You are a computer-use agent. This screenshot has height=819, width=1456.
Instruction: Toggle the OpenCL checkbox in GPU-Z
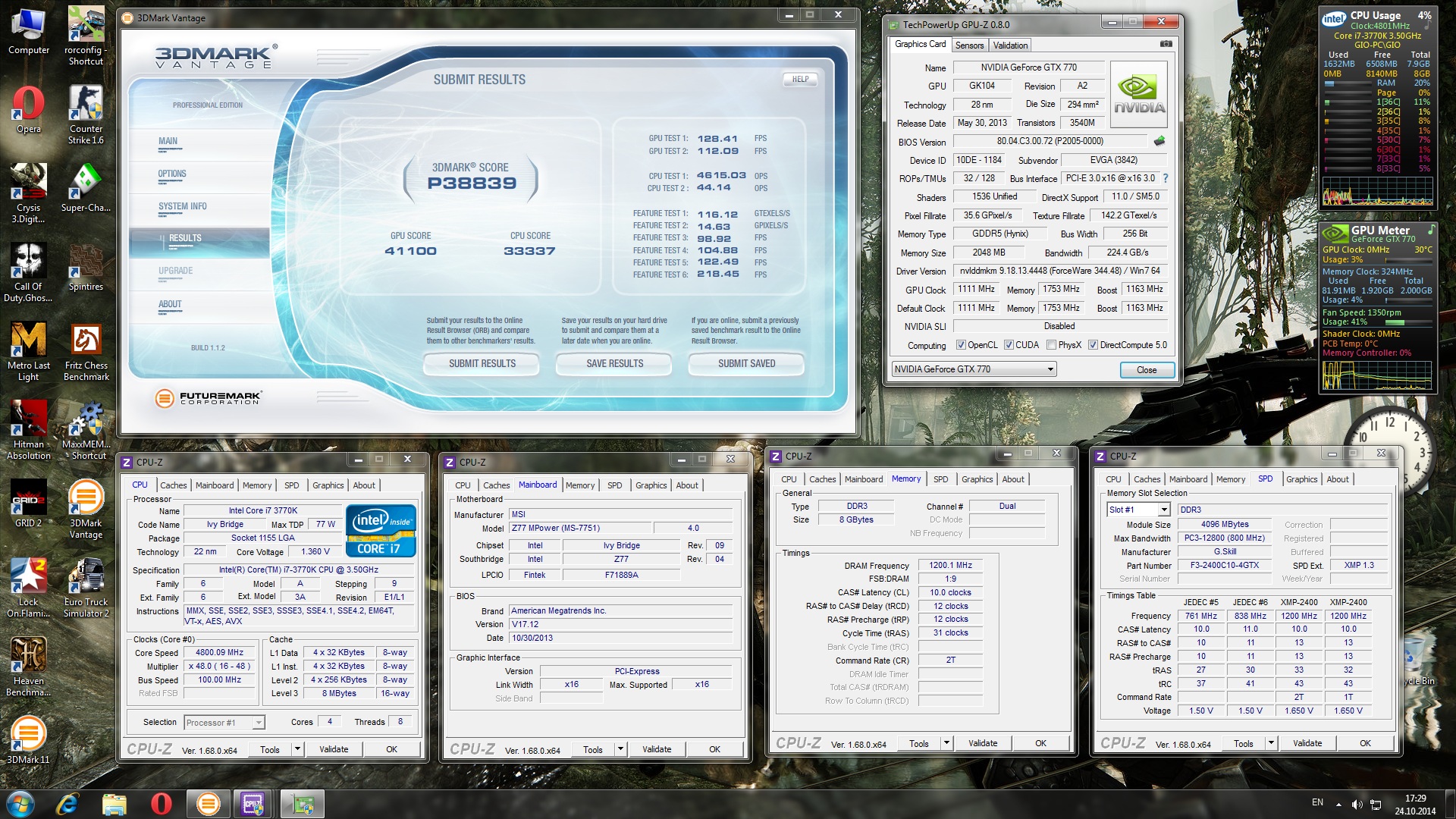point(961,345)
